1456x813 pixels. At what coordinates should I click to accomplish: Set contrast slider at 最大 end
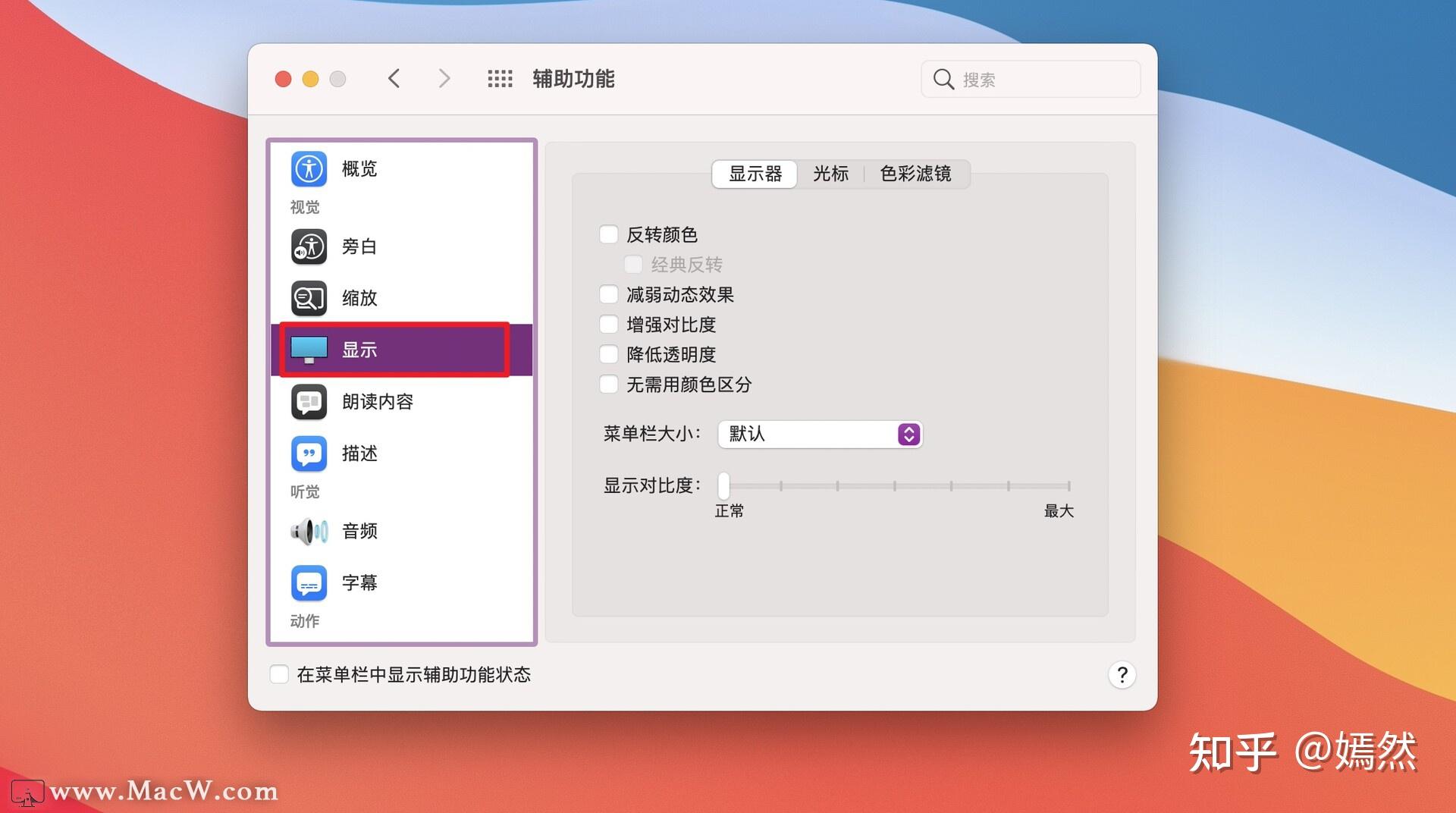(x=1068, y=485)
